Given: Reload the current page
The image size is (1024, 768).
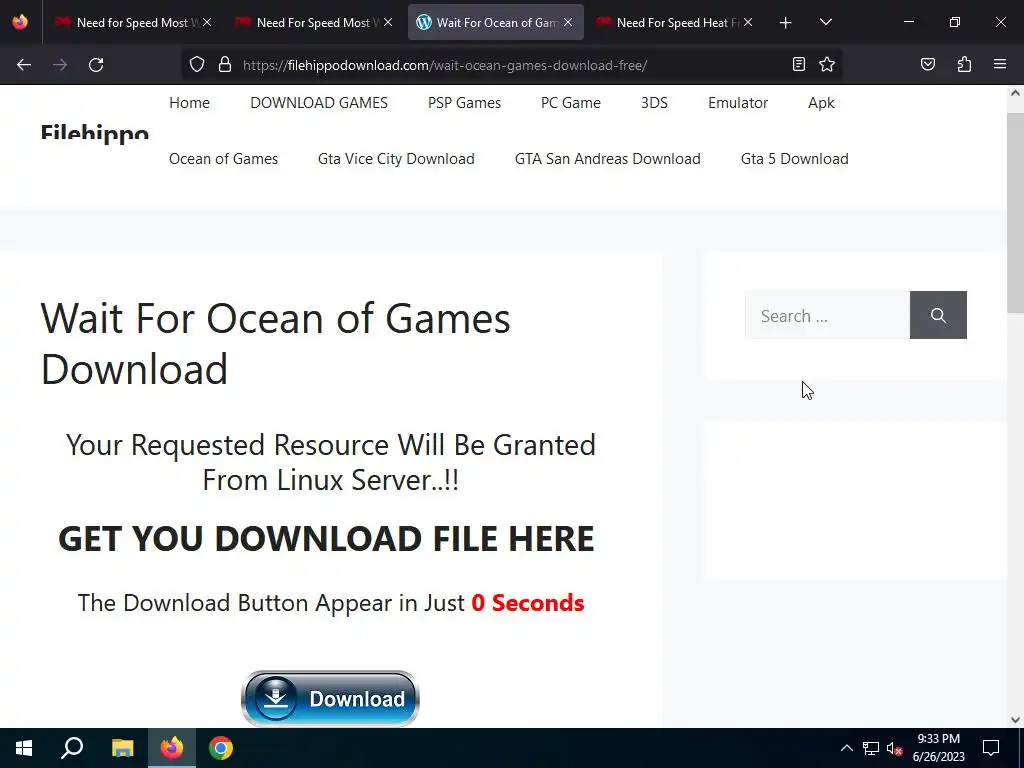Looking at the screenshot, I should coord(96,65).
